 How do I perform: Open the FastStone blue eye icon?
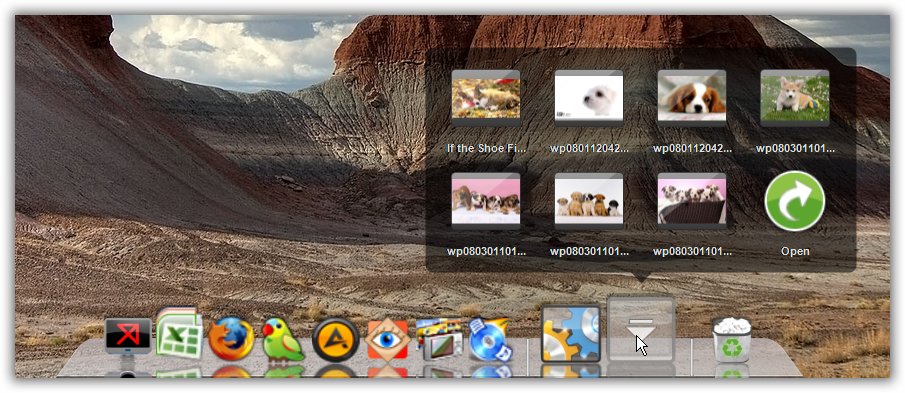pyautogui.click(x=387, y=340)
